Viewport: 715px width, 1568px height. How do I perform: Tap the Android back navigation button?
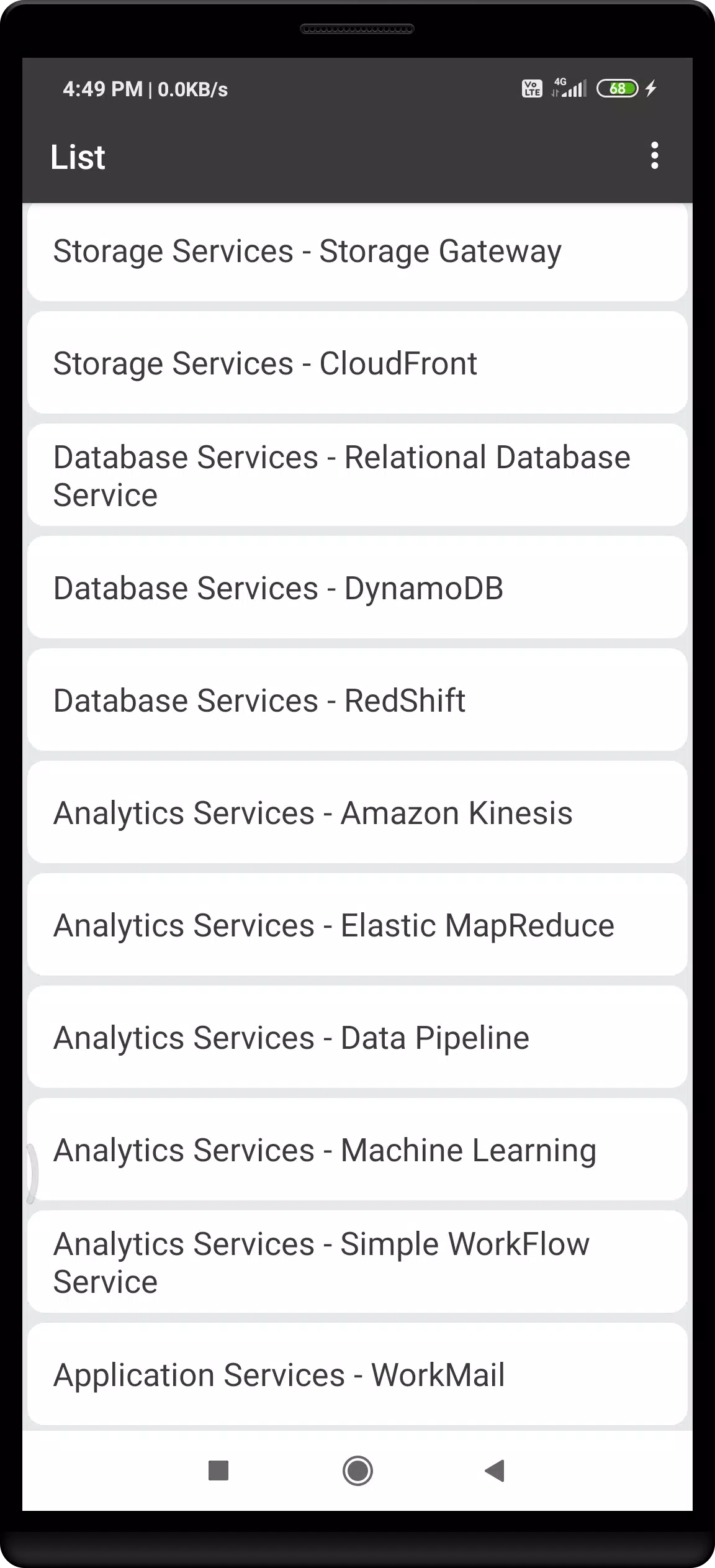coord(495,1471)
